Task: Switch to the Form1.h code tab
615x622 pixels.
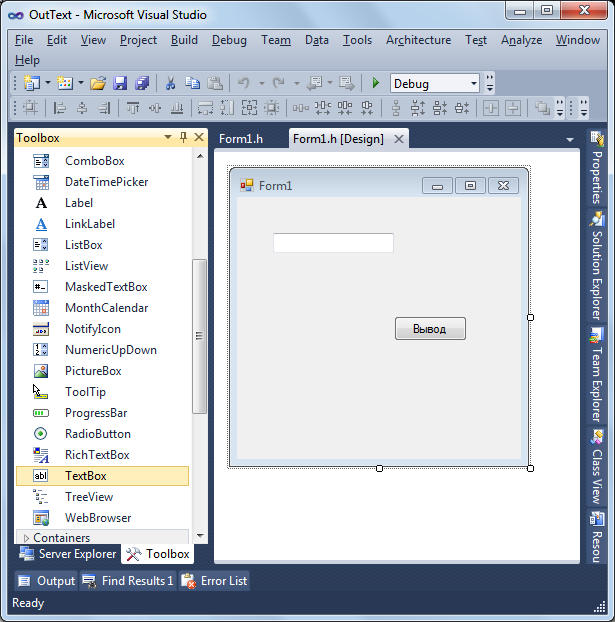Action: (x=241, y=139)
